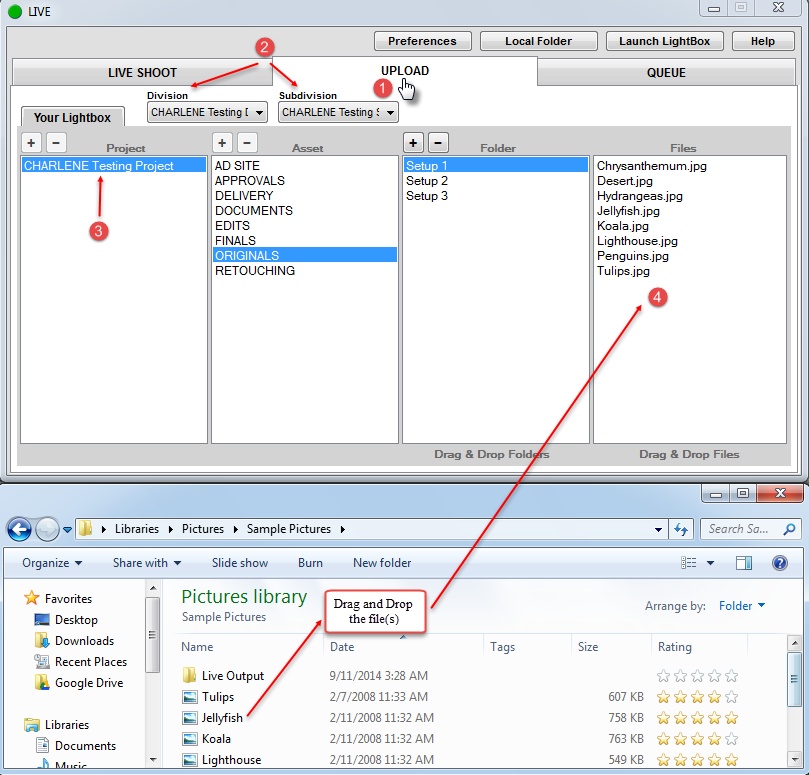Click the minus icon above Asset list
Screen dimensions: 809x775
point(247,143)
